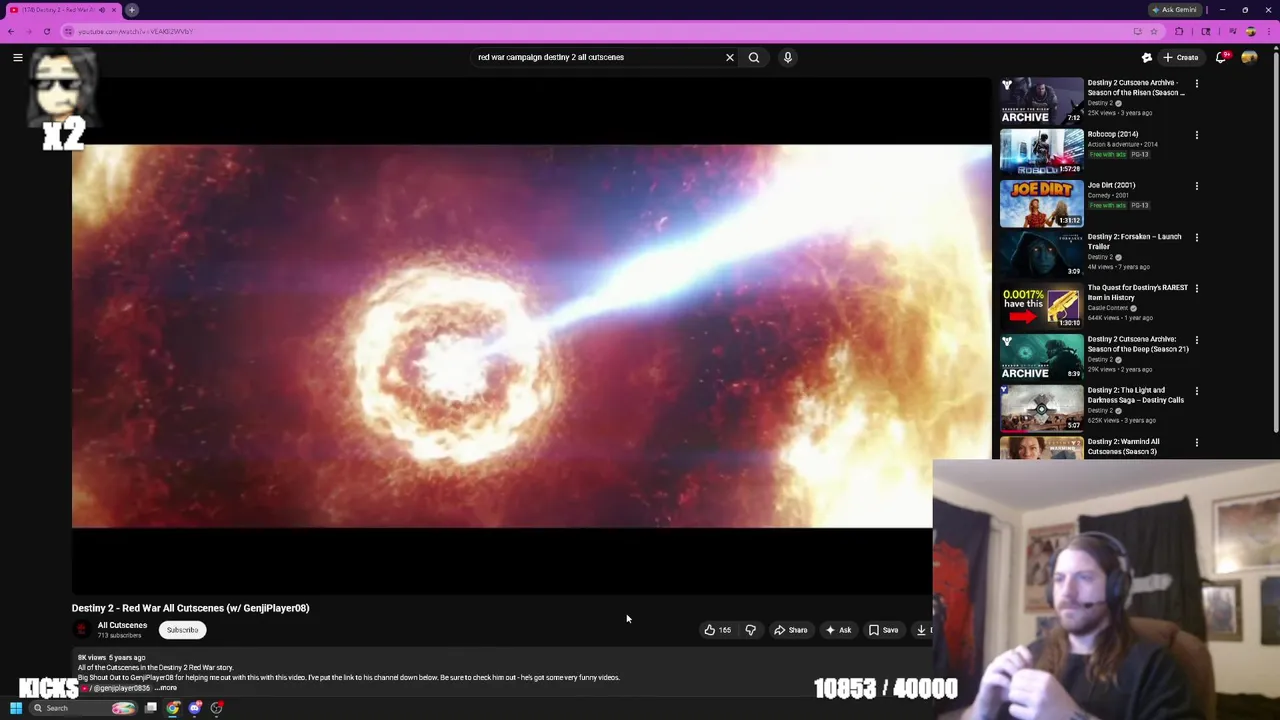Clear the search box with the X icon
Screen dimensions: 1280x720
[730, 57]
